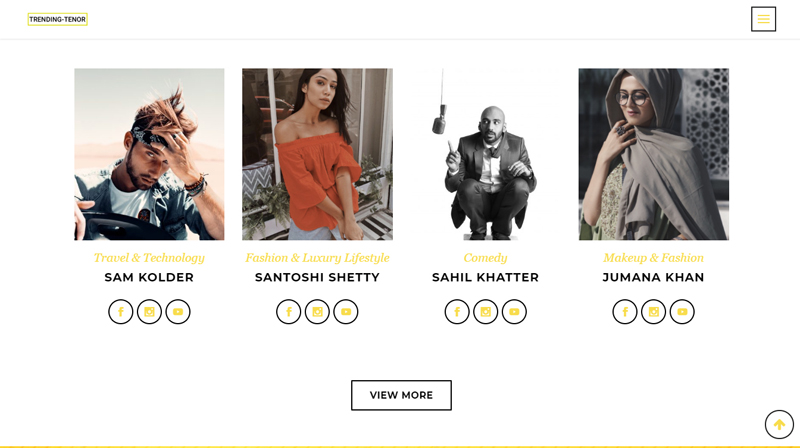Image resolution: width=800 pixels, height=448 pixels.
Task: Visit Sahil Khatter's YouTube icon
Action: click(x=514, y=312)
